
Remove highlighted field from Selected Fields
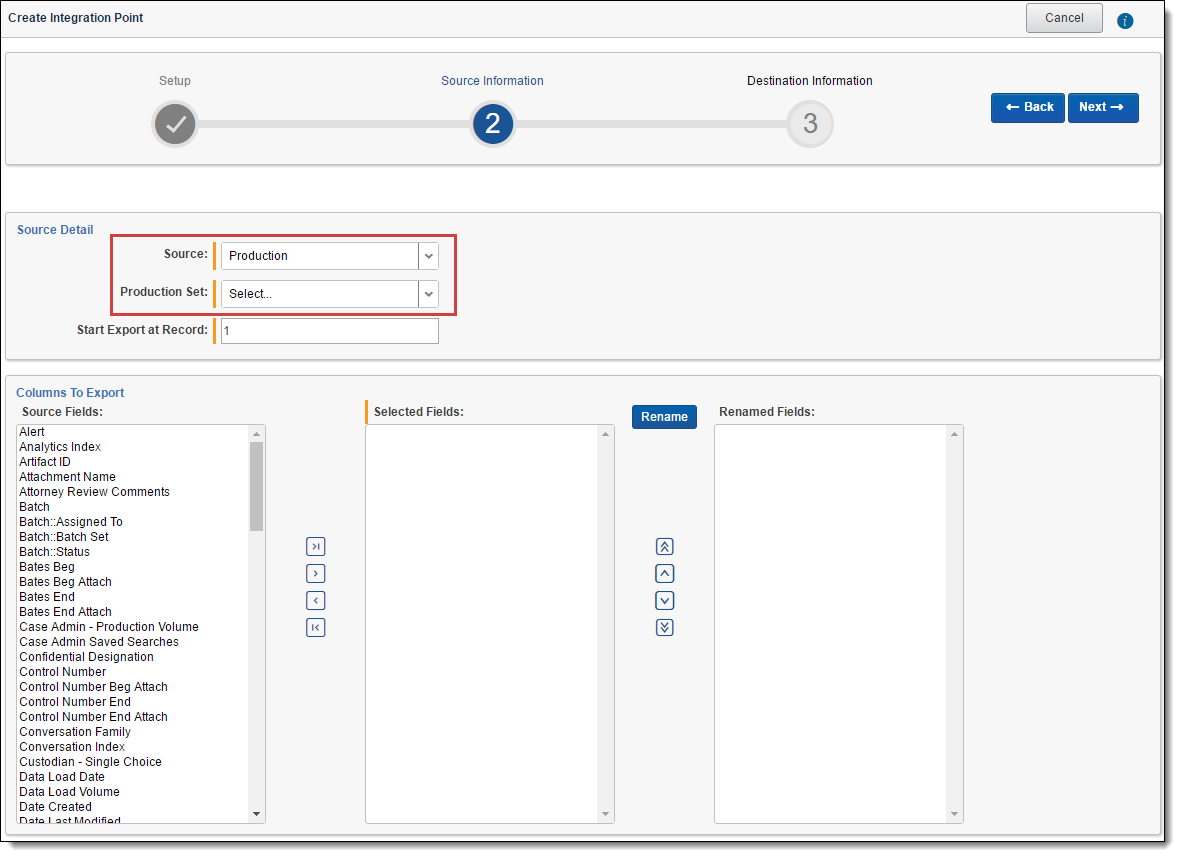point(316,601)
